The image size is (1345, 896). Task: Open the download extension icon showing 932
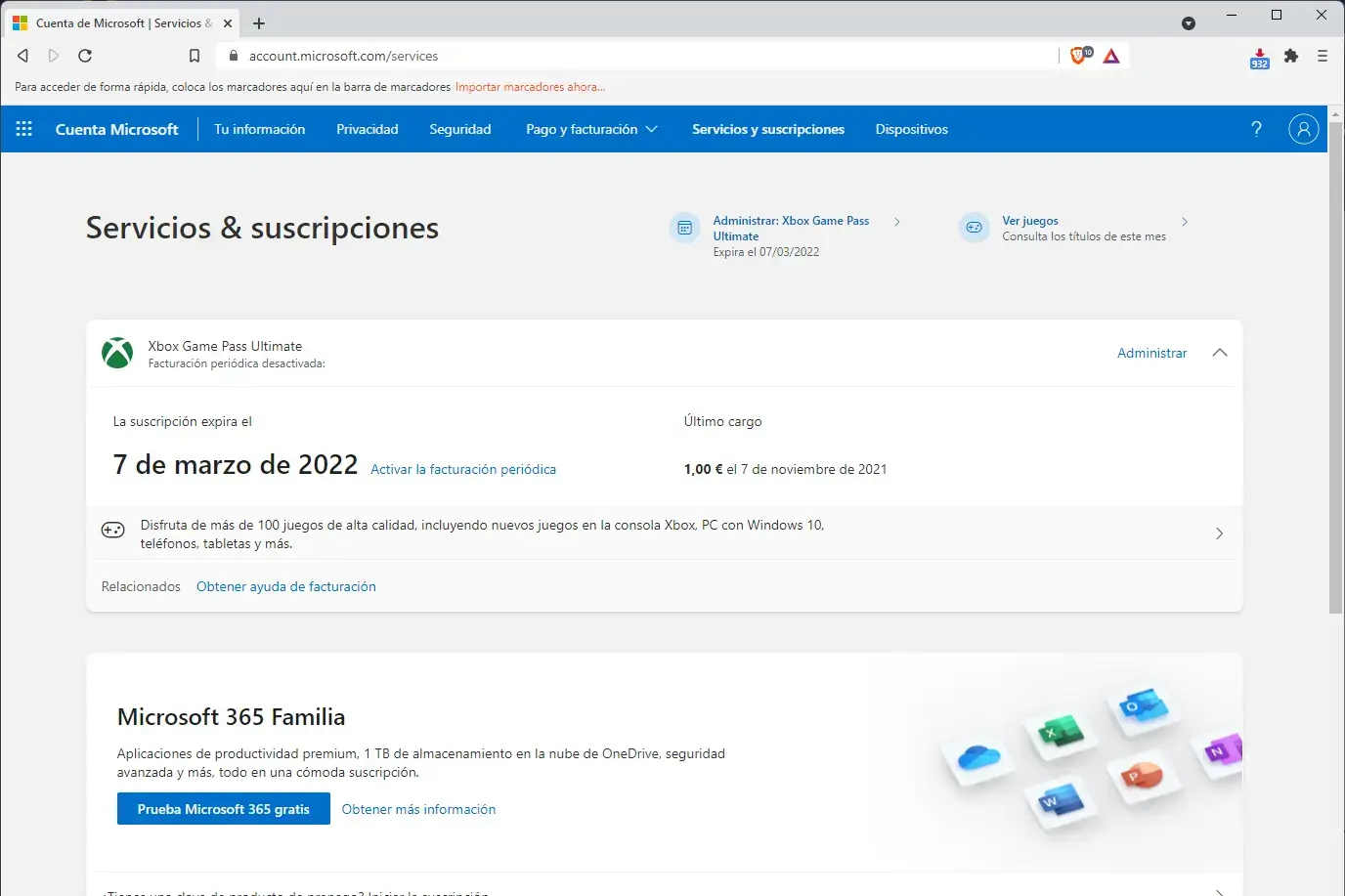(x=1259, y=59)
